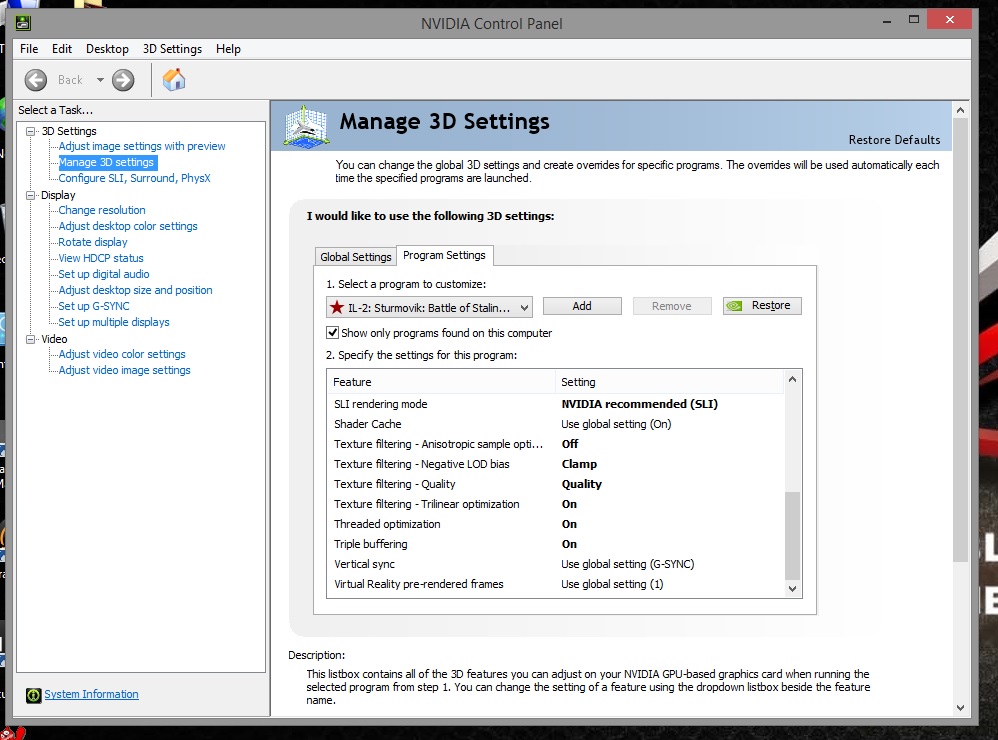Collapse the Display tree node

click(31, 195)
